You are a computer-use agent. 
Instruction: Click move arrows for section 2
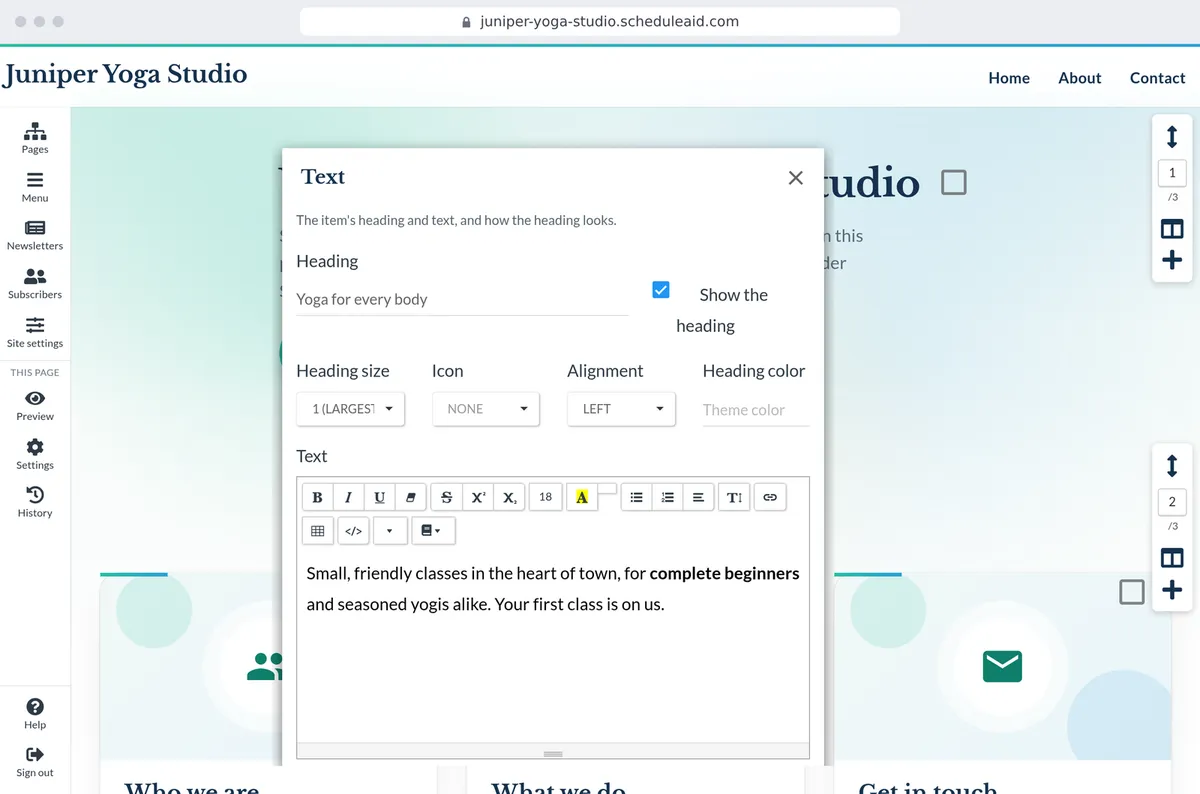click(x=1172, y=465)
